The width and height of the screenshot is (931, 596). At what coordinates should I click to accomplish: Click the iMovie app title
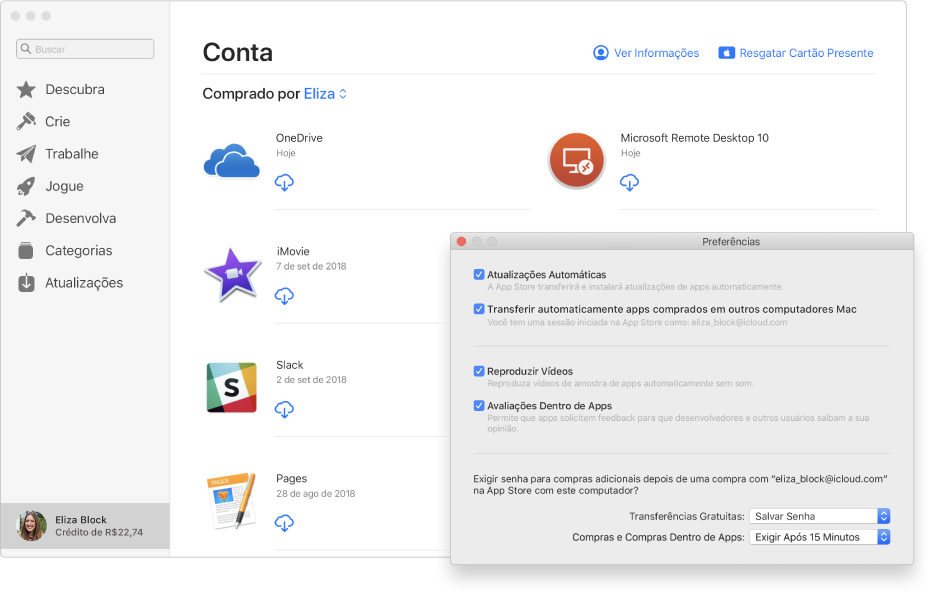point(293,251)
